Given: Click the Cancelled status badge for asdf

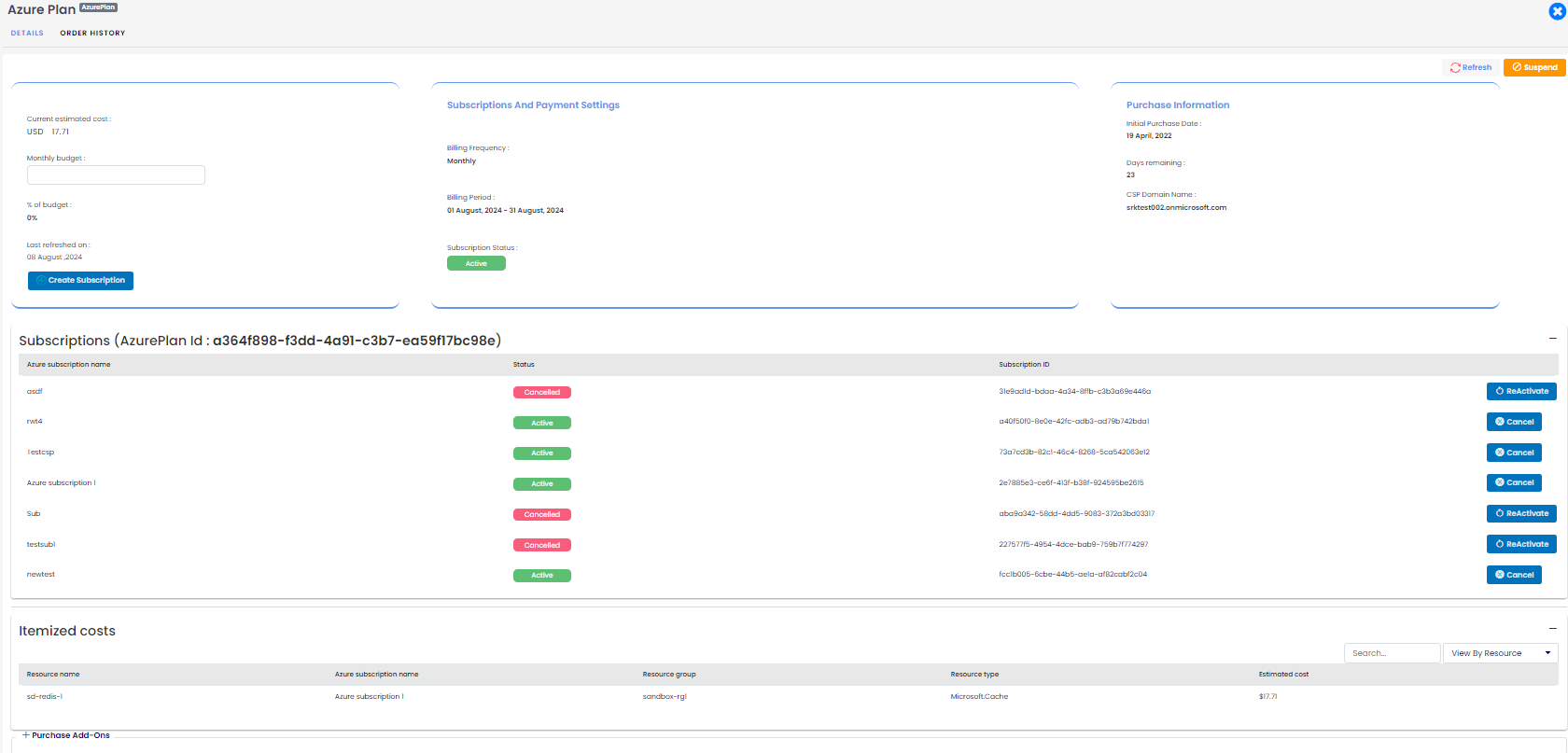Looking at the screenshot, I should (x=542, y=392).
